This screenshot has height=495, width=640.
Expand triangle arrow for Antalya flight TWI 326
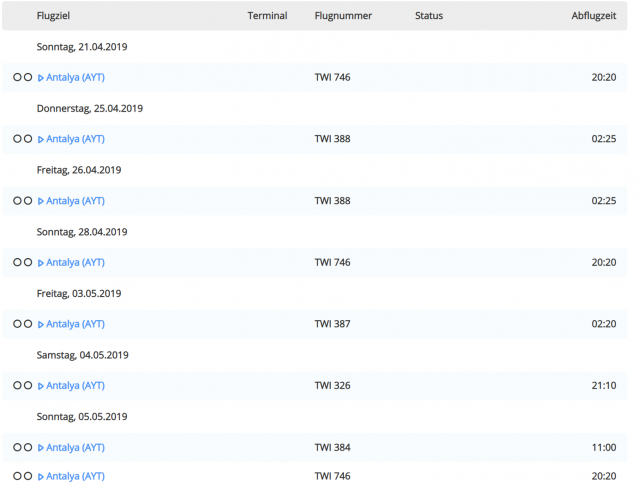[x=41, y=386]
